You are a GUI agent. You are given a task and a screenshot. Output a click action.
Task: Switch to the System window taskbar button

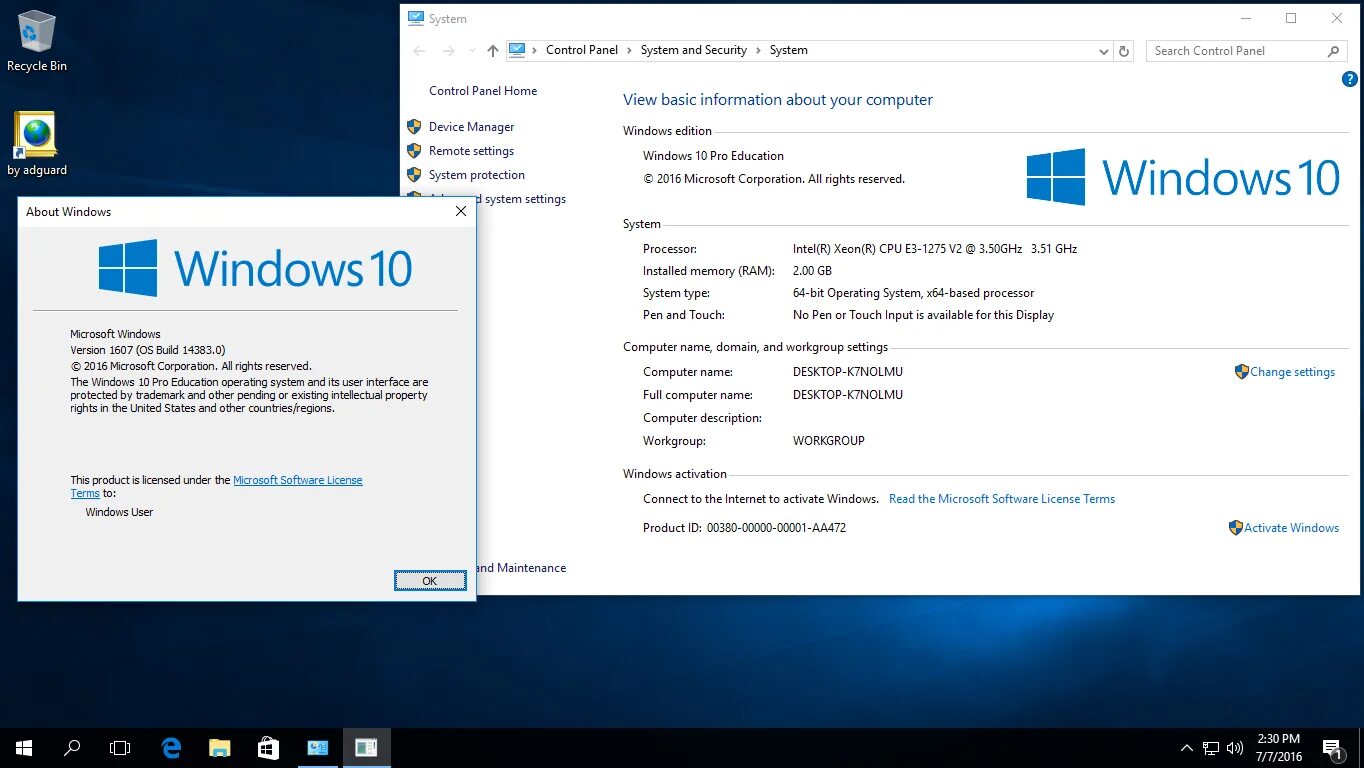[318, 747]
